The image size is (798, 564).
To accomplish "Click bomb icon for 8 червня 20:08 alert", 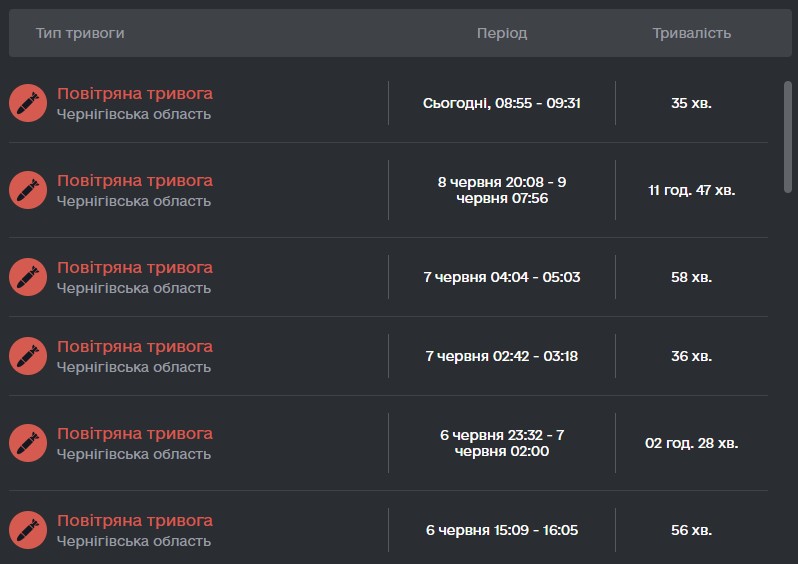I will (28, 190).
